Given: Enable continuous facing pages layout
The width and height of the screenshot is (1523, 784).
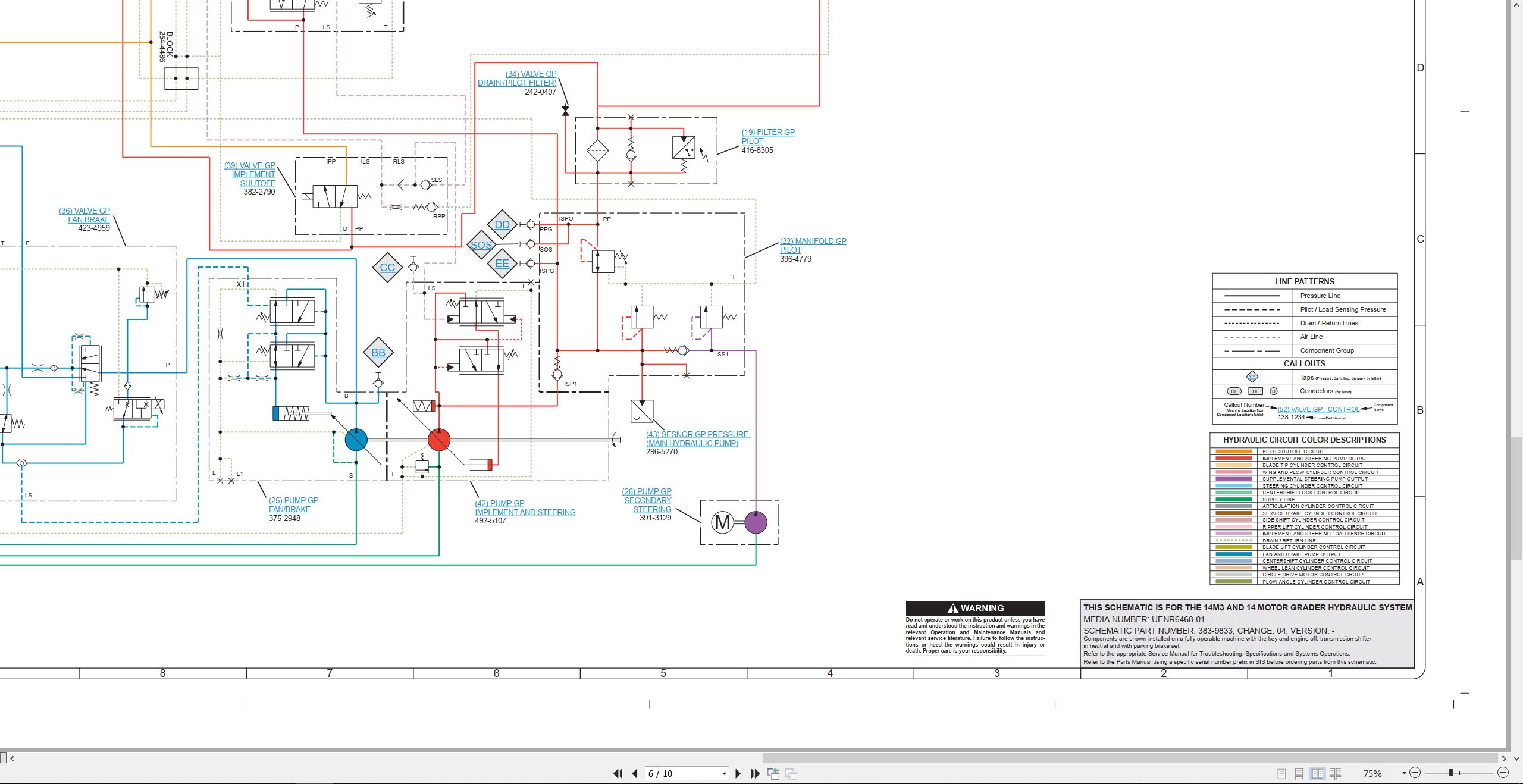Looking at the screenshot, I should 1336,773.
